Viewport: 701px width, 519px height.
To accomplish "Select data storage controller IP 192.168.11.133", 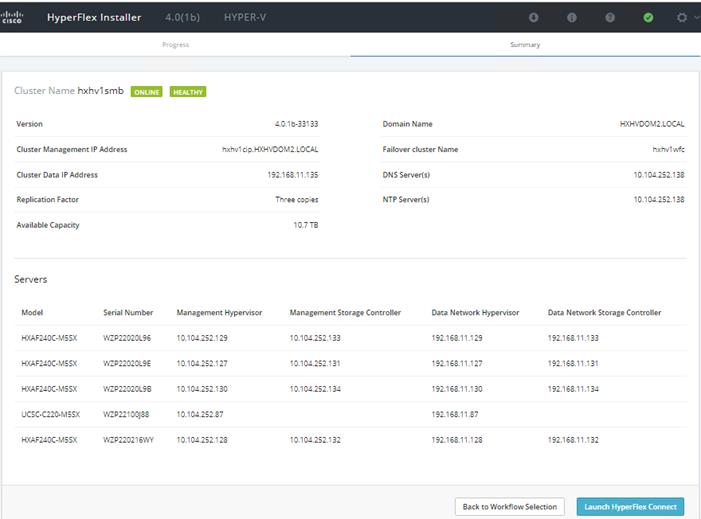I will (573, 338).
